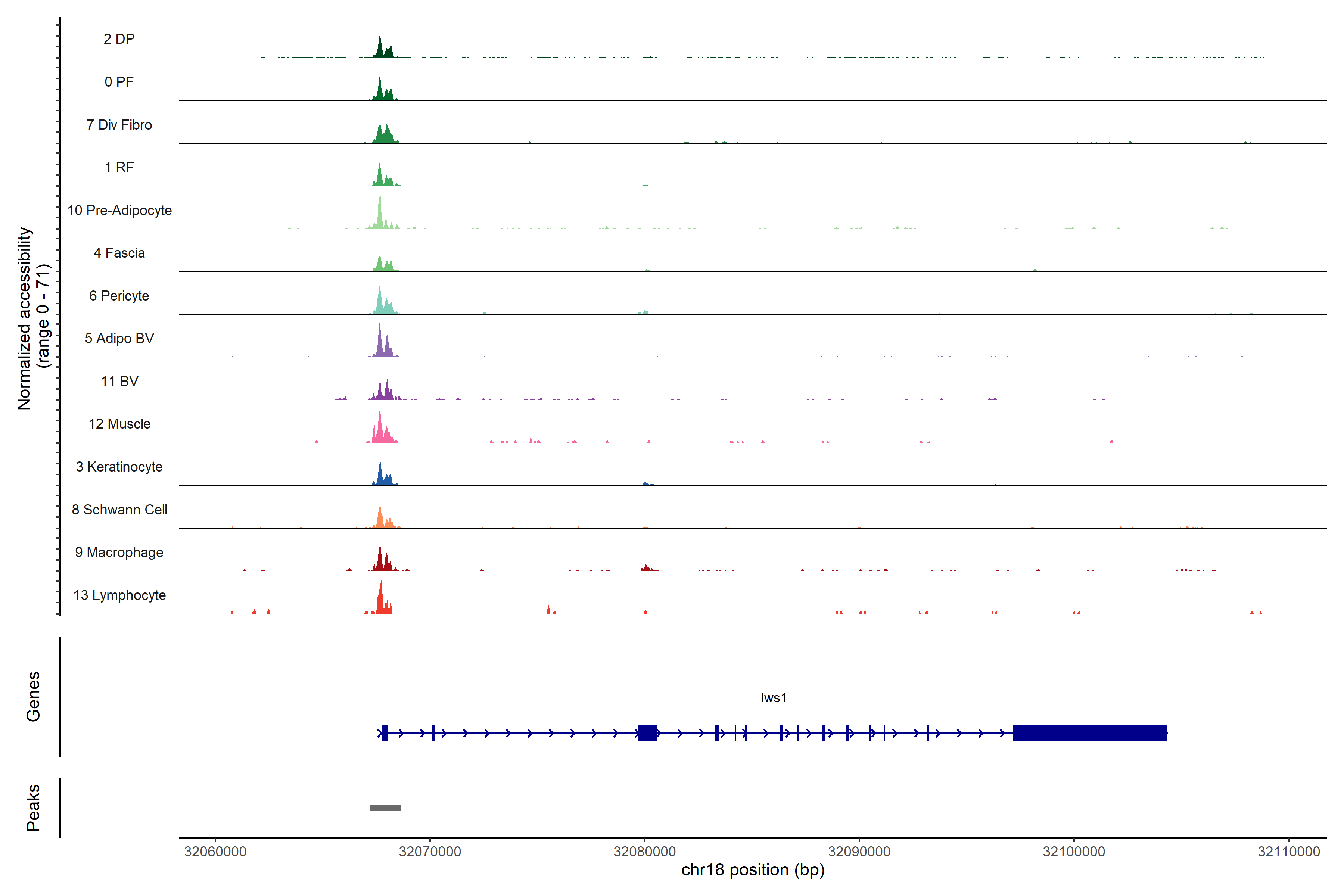The height and width of the screenshot is (896, 1344).
Task: Click the large last exon of Iws1
Action: tap(1090, 733)
